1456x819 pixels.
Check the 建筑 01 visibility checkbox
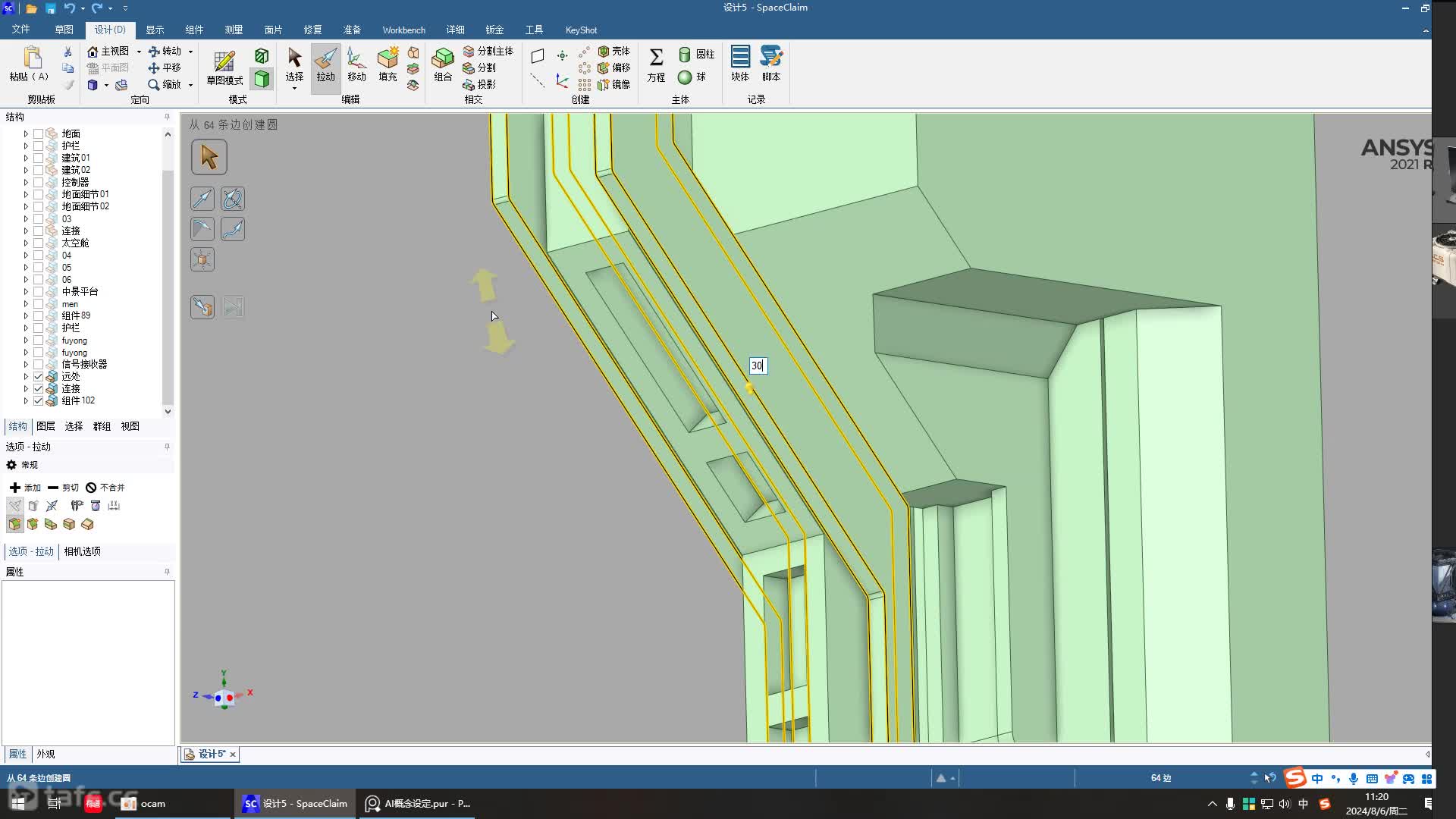38,158
